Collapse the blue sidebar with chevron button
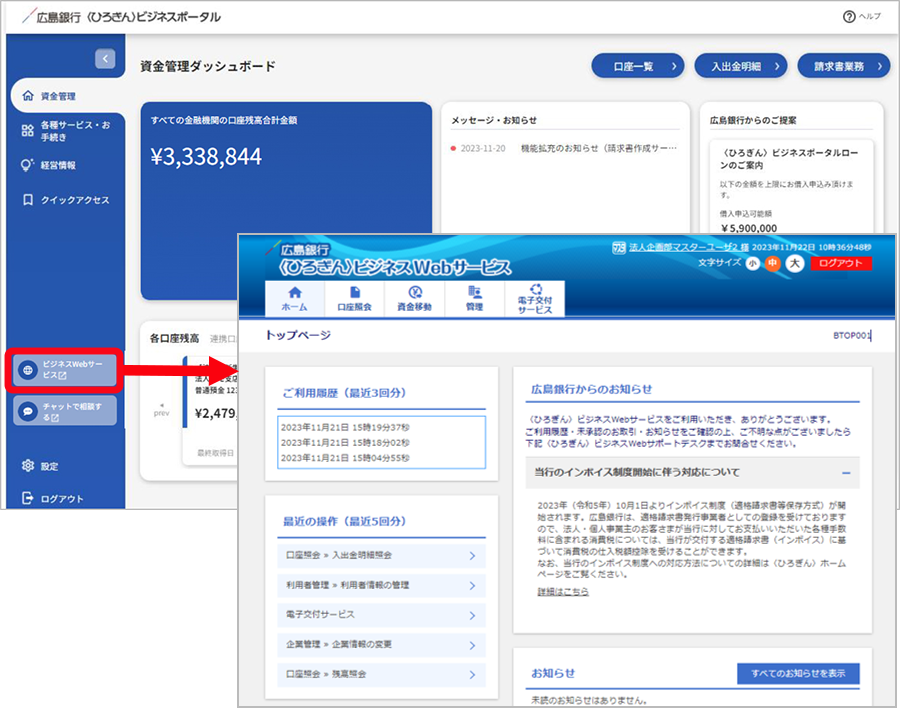Image resolution: width=900 pixels, height=708 pixels. [105, 59]
